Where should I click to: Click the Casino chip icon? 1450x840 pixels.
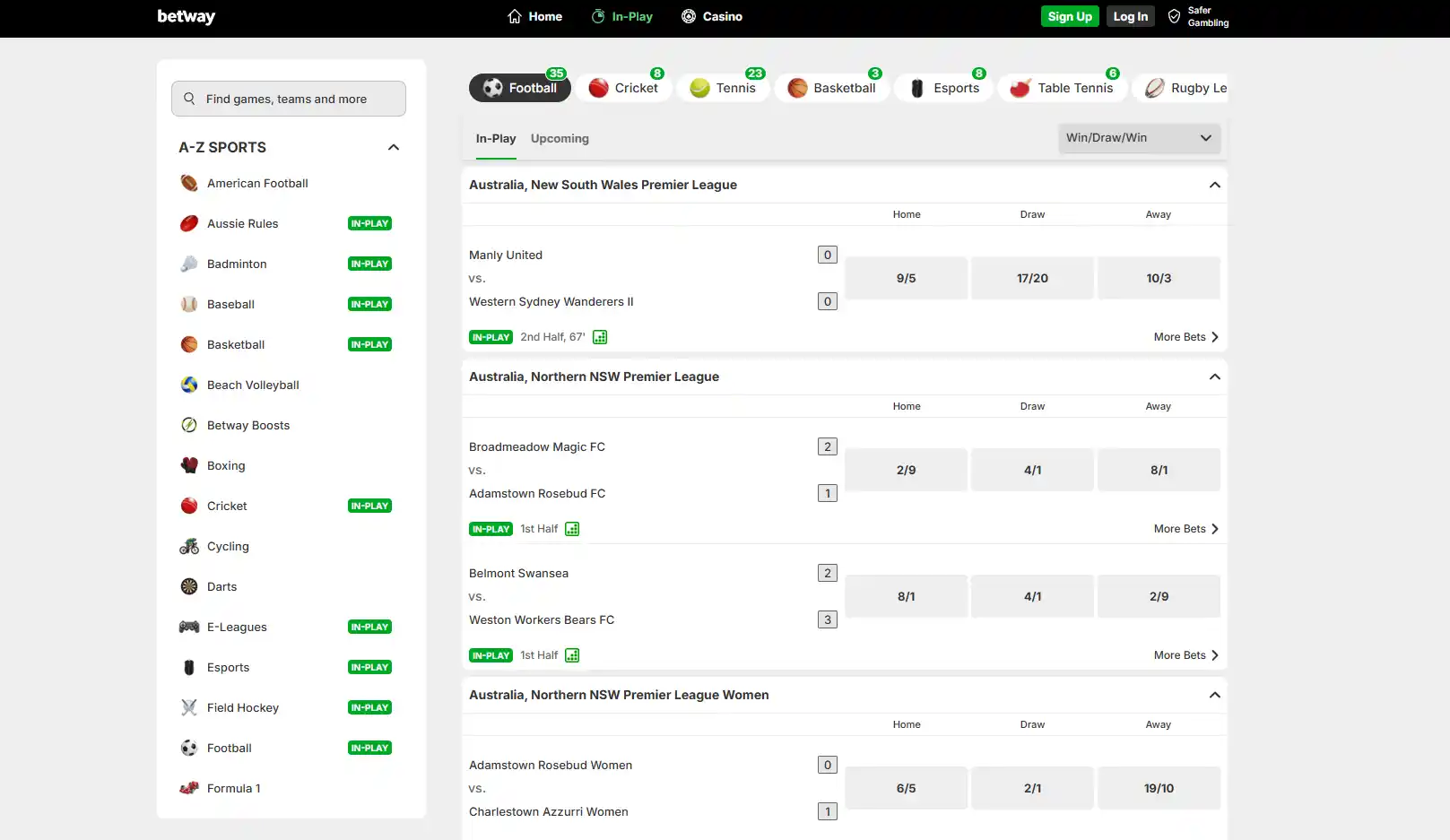689,16
